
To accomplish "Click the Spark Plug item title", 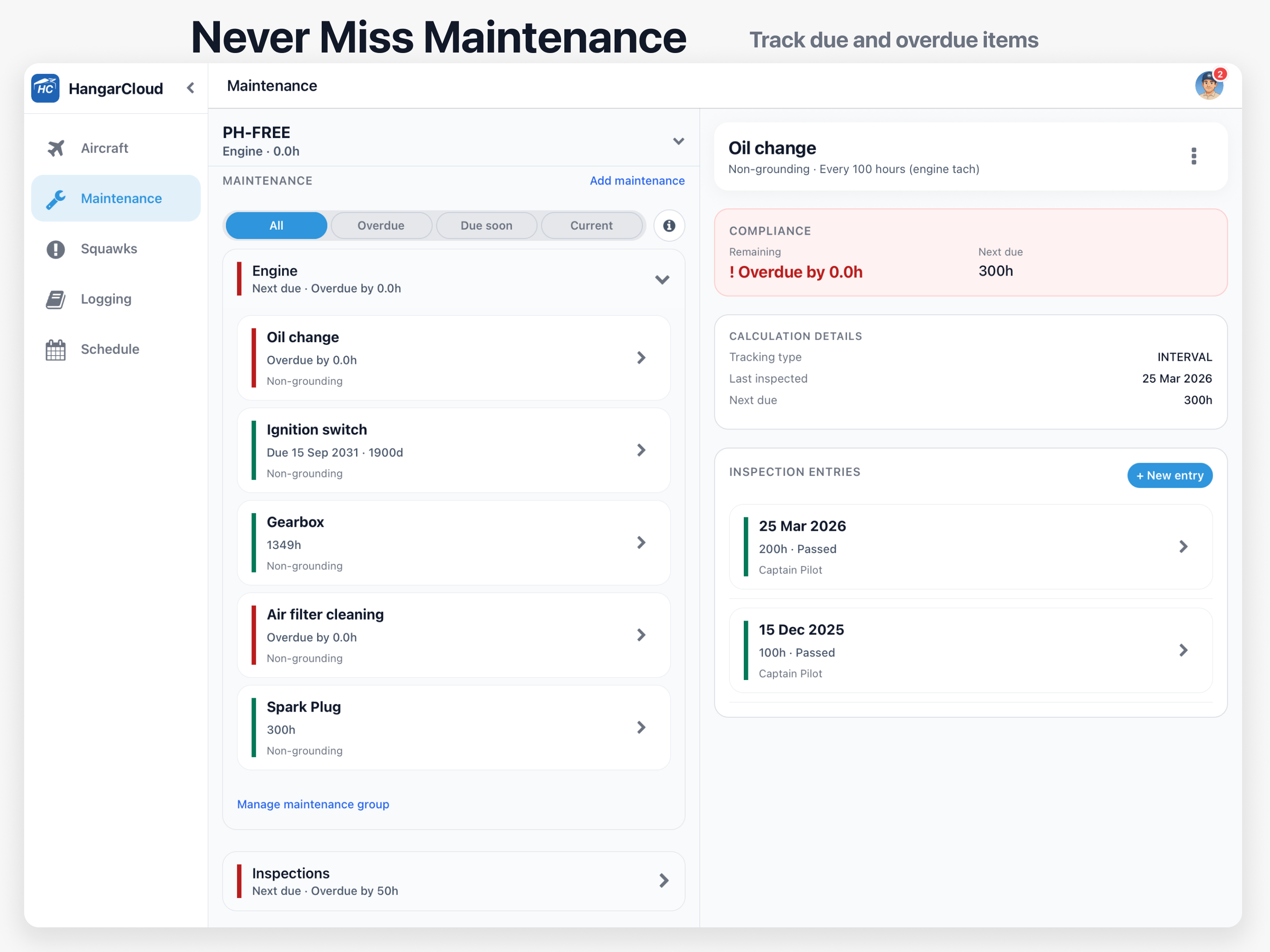I will tap(304, 707).
